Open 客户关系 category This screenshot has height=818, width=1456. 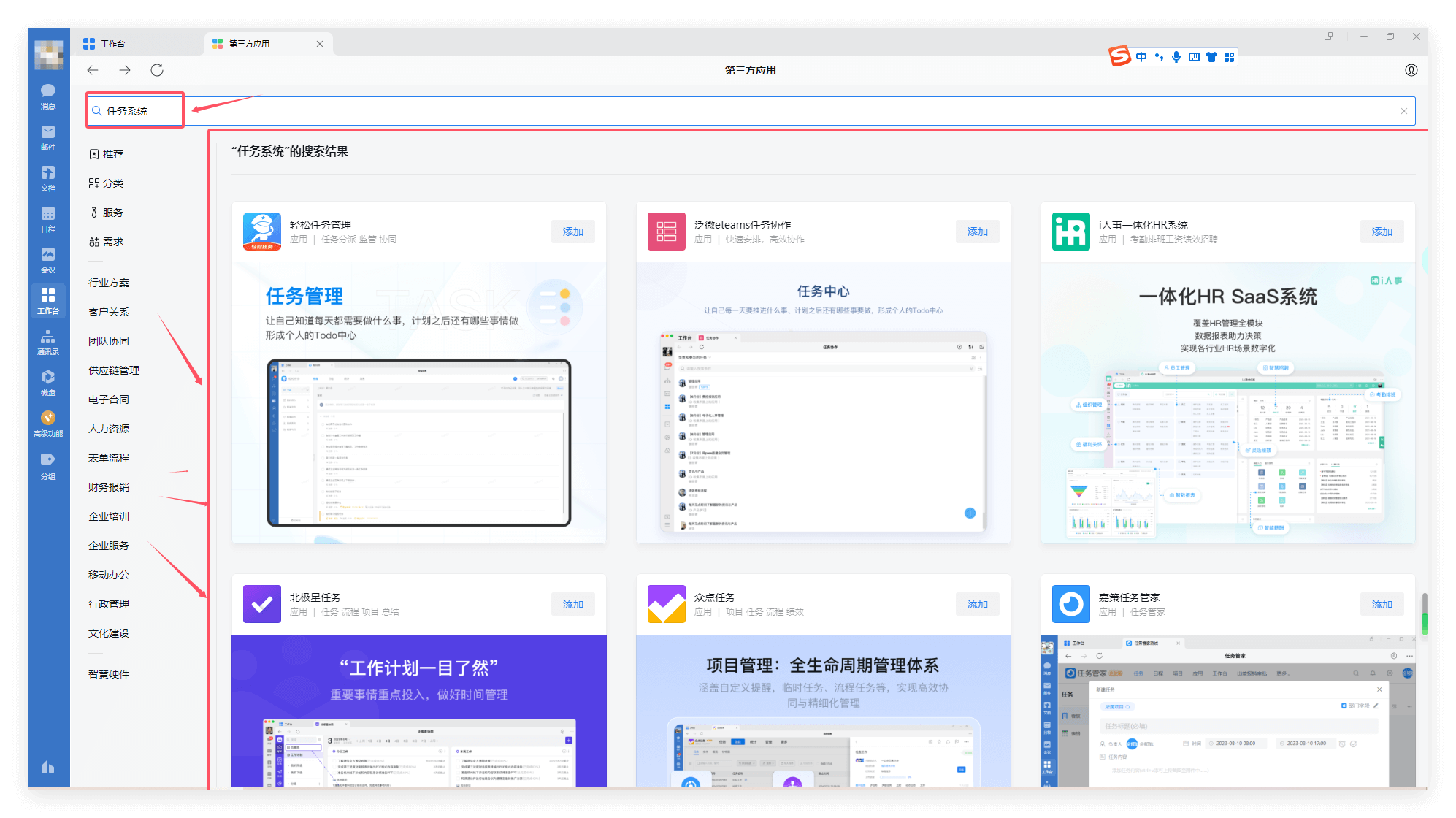click(x=109, y=312)
